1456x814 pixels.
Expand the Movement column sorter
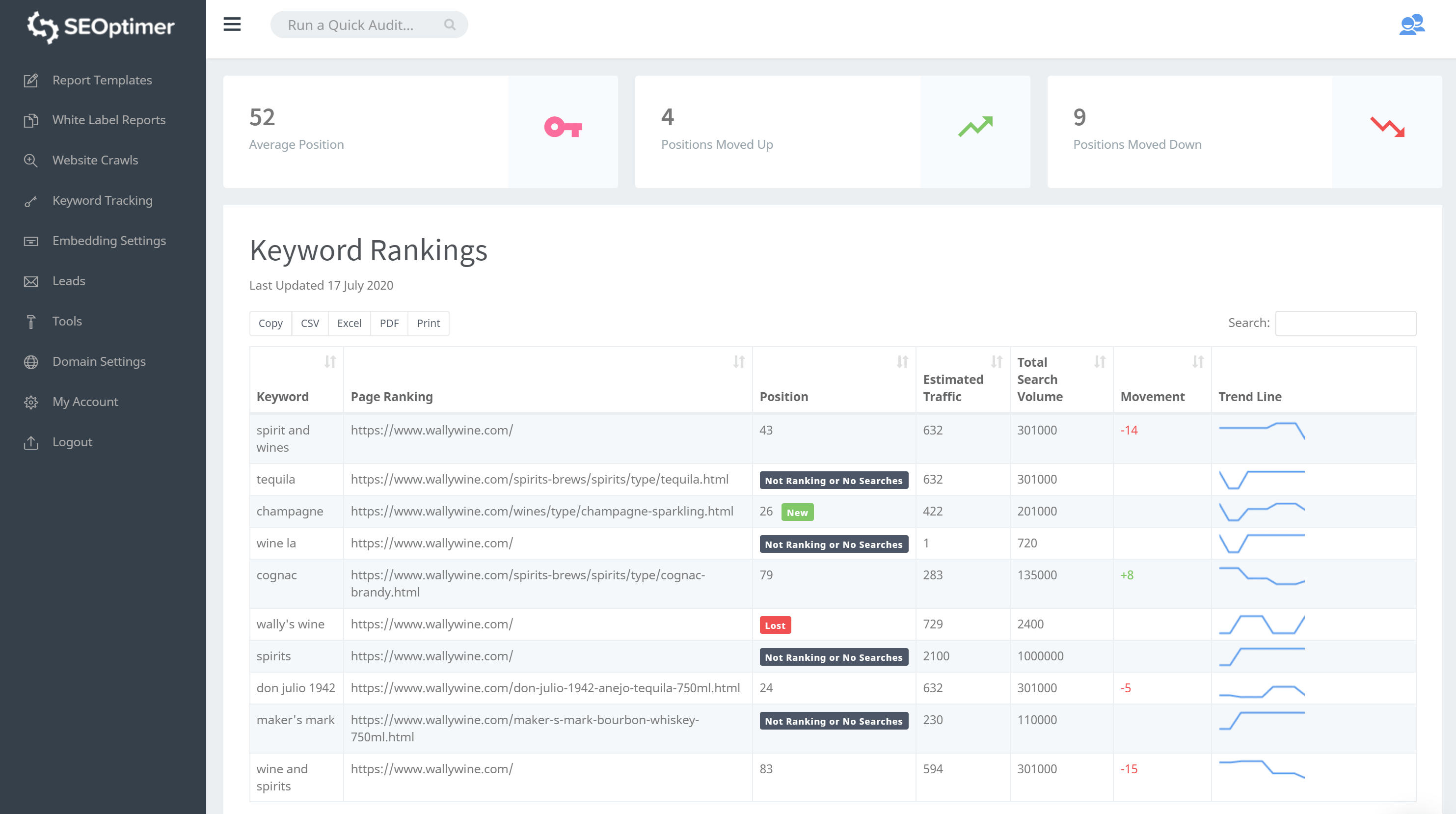pyautogui.click(x=1197, y=362)
